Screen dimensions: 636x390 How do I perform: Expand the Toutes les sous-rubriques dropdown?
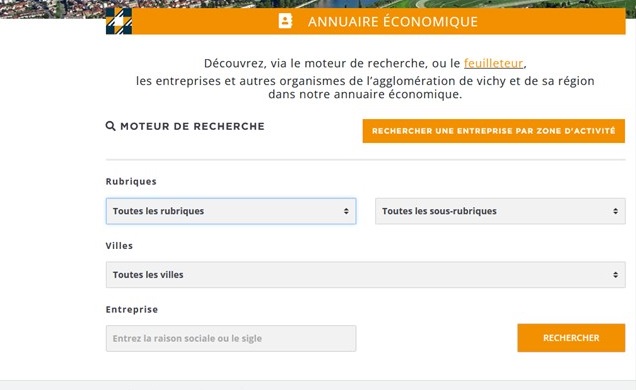tap(500, 211)
